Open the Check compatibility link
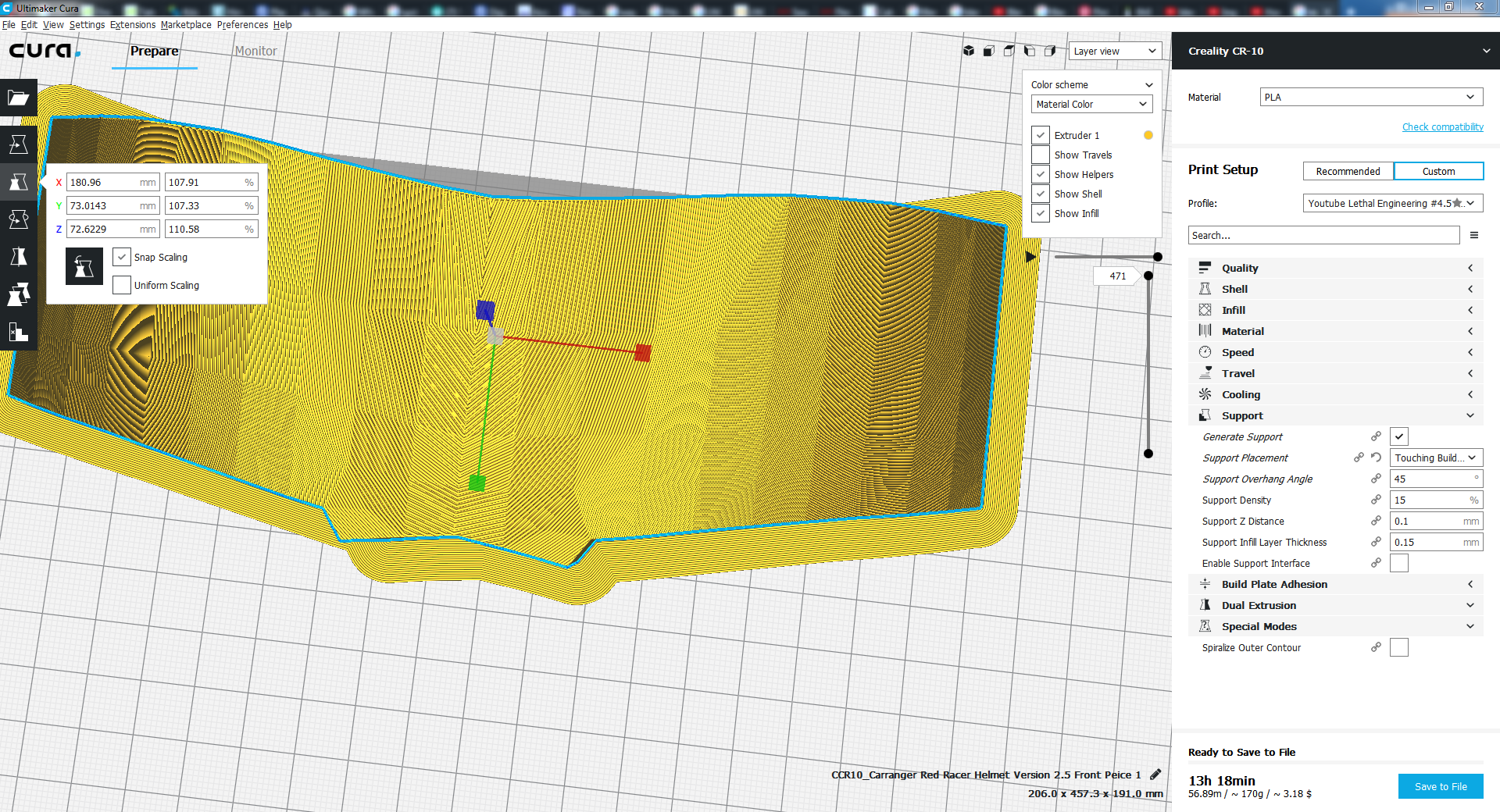The image size is (1500, 812). pos(1442,126)
